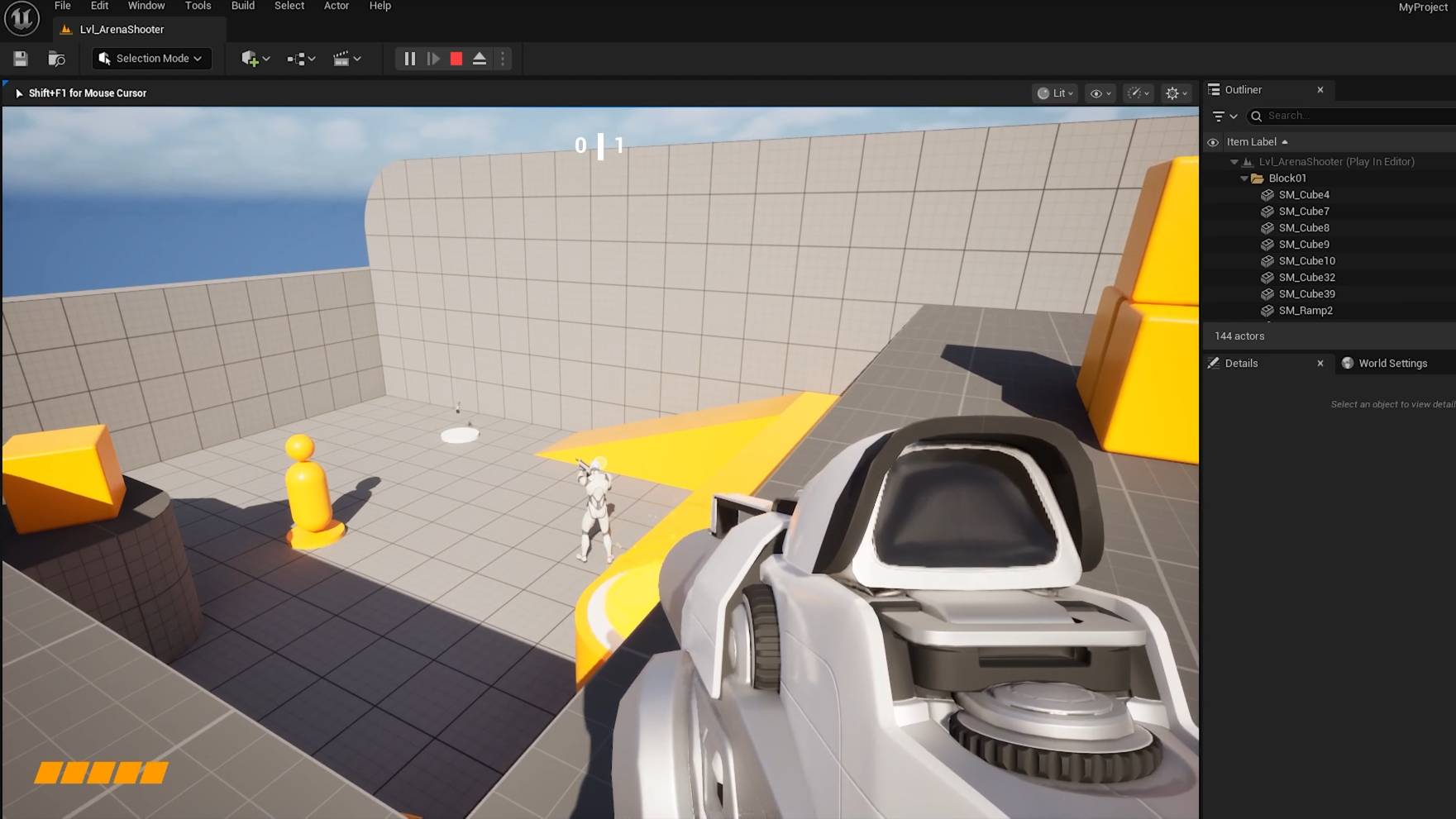Screen dimensions: 1456x819
Task: Toggle visibility eye icon in Outliner header
Action: (x=1213, y=141)
